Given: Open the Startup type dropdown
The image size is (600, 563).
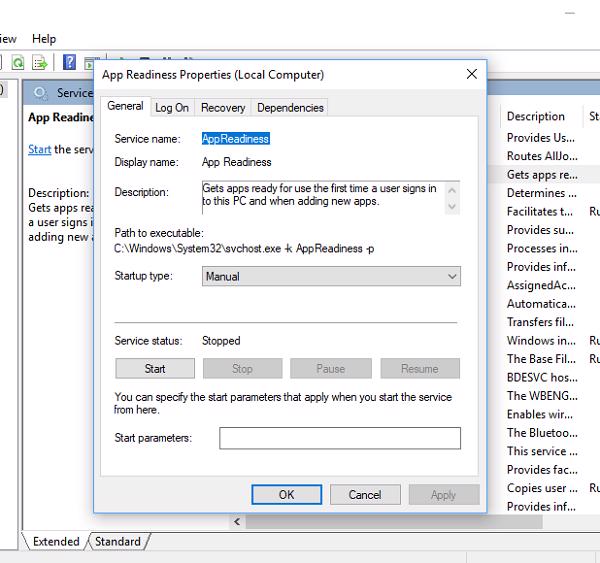Looking at the screenshot, I should coord(330,276).
